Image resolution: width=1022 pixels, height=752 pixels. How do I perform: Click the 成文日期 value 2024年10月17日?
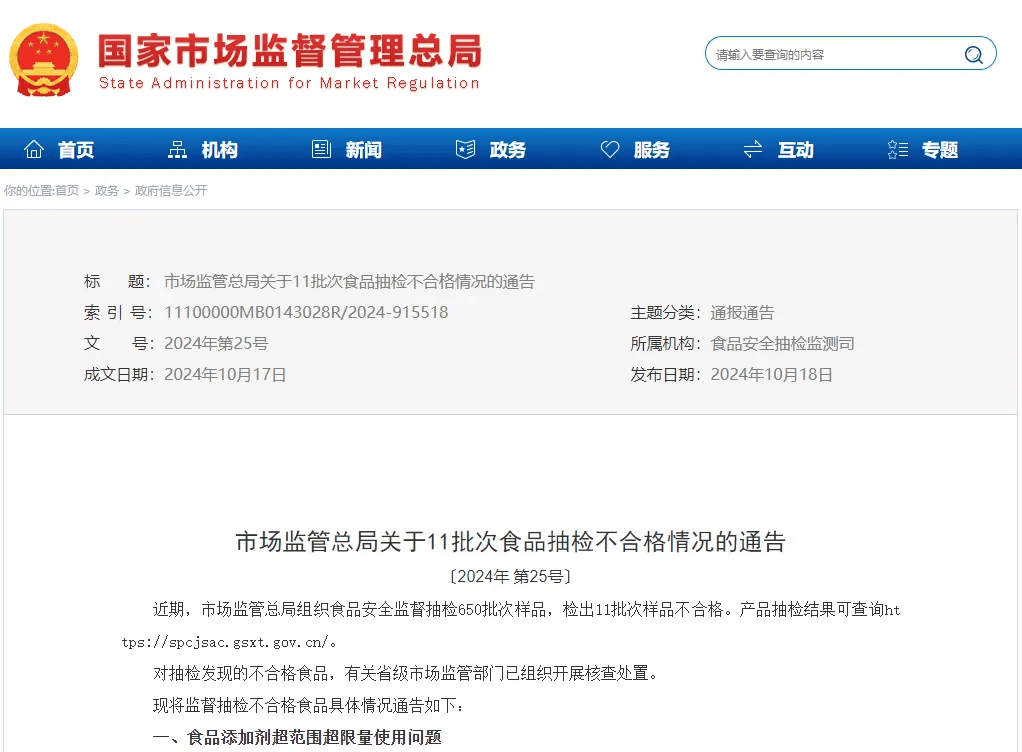point(225,375)
